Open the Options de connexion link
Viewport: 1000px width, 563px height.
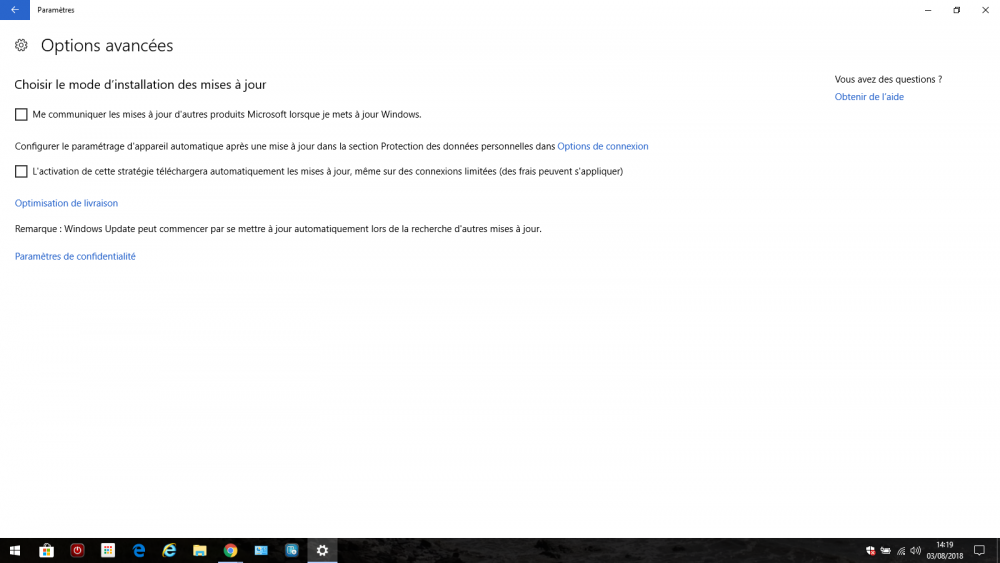coord(603,146)
